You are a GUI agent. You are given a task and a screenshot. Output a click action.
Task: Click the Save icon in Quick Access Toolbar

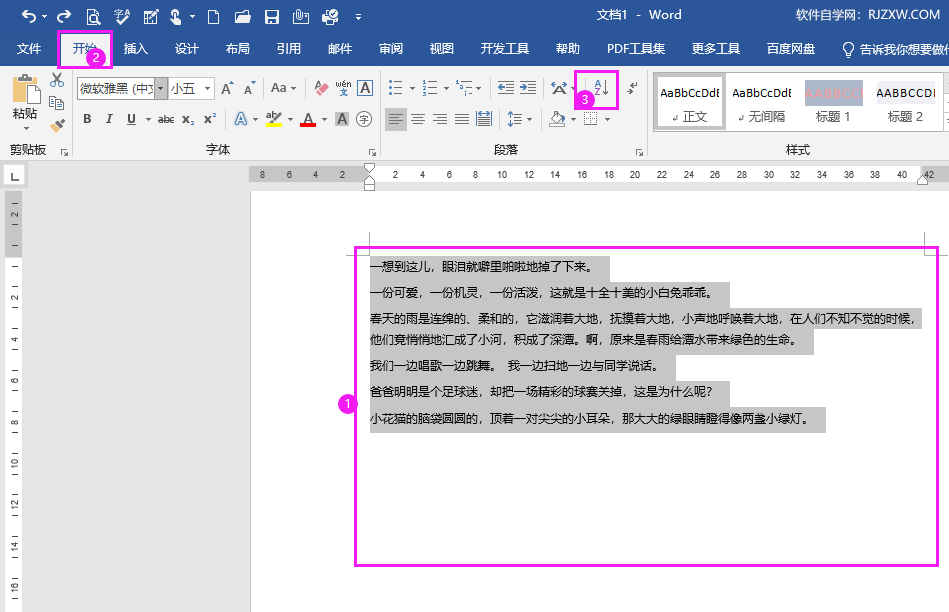click(x=273, y=16)
